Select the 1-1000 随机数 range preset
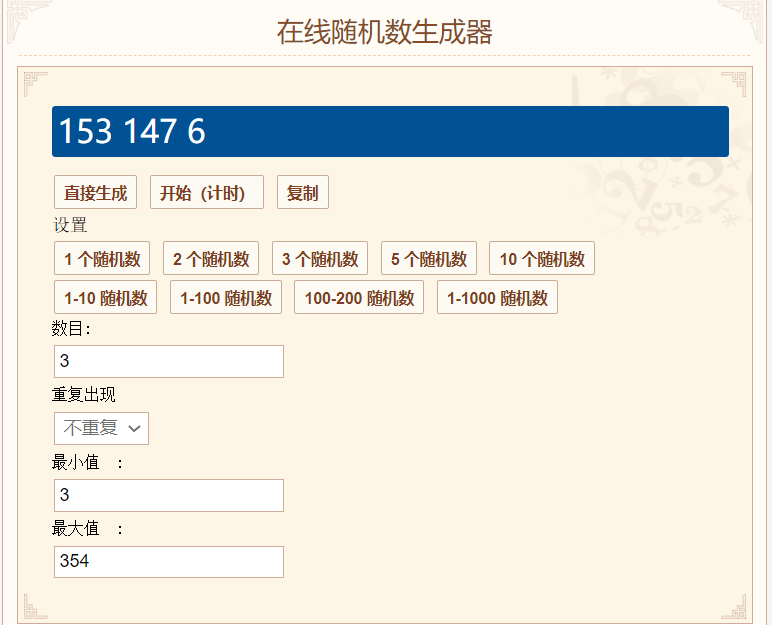 point(496,298)
